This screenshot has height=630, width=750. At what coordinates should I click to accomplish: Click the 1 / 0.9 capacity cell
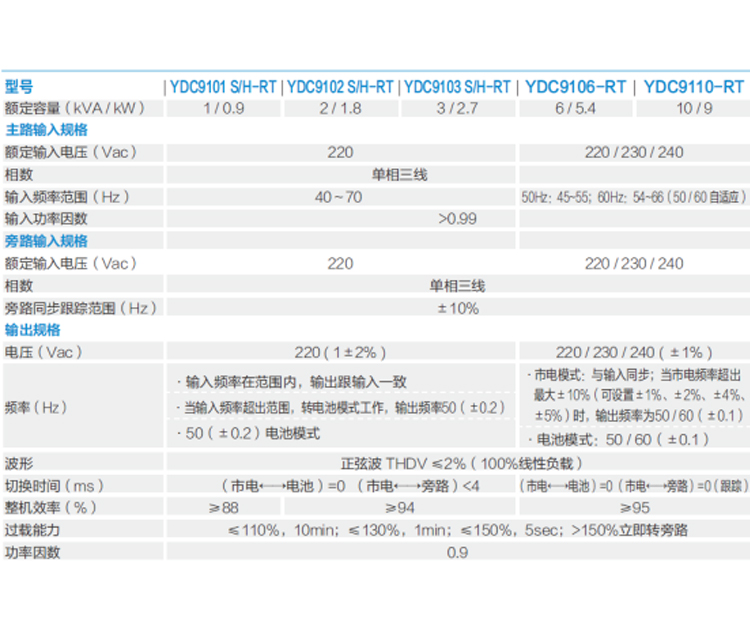pos(223,108)
